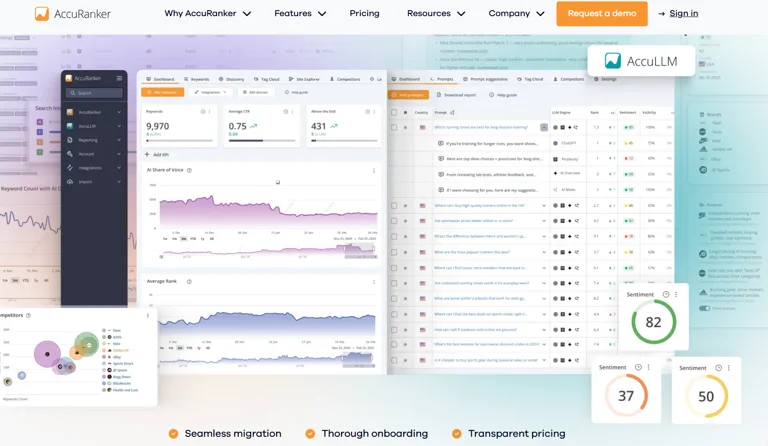Tick the checkbox for 'Where can I buy high-quality trainers' row
Viewport: 768px width, 446px height.
394,206
